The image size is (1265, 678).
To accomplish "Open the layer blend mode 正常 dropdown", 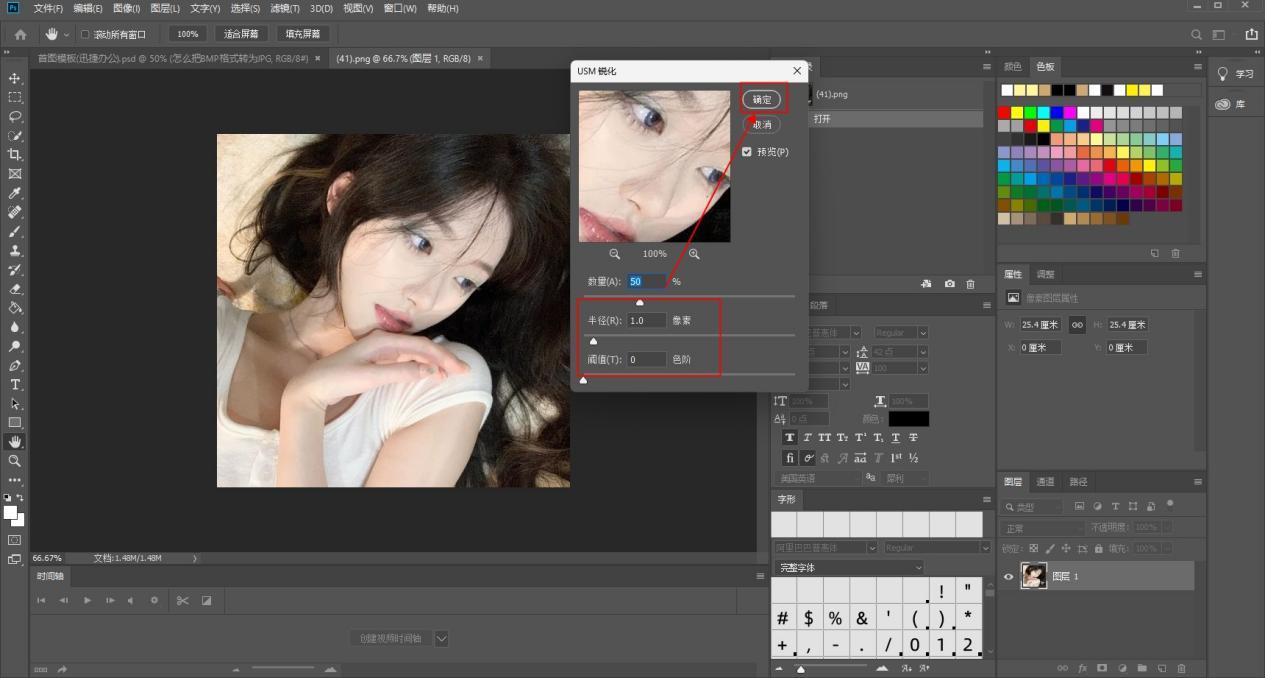I will click(x=1043, y=527).
